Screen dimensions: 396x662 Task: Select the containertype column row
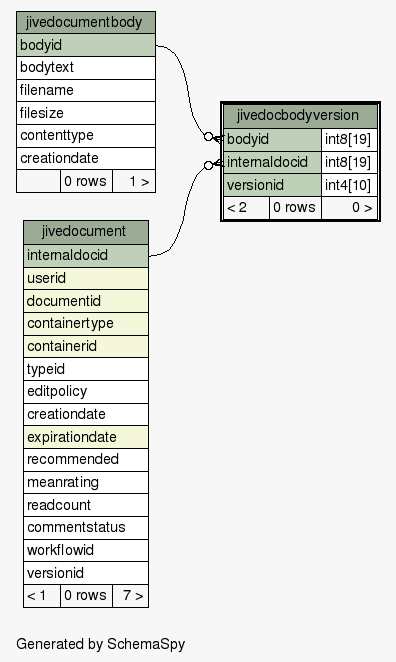[x=86, y=324]
